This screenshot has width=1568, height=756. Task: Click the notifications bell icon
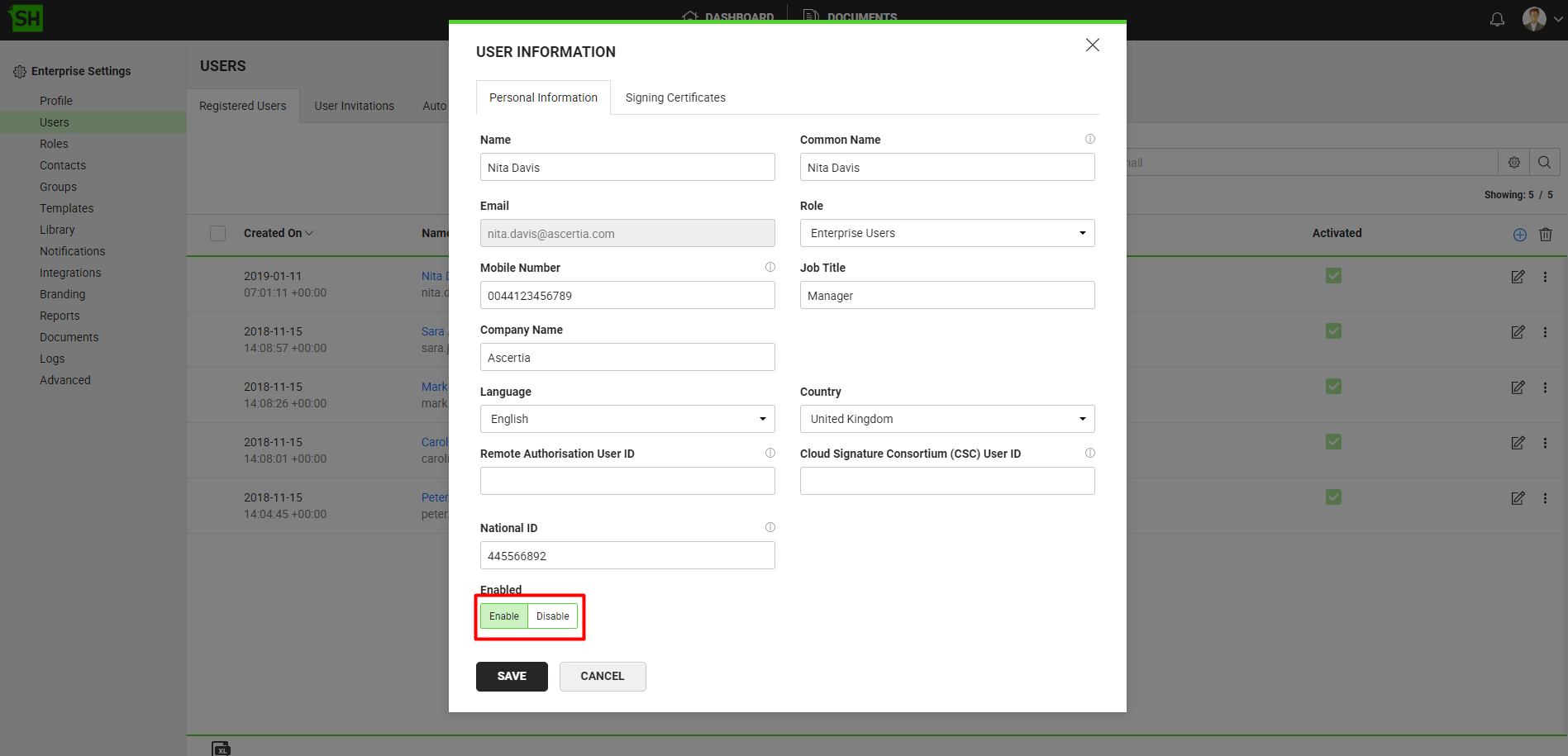1497,19
